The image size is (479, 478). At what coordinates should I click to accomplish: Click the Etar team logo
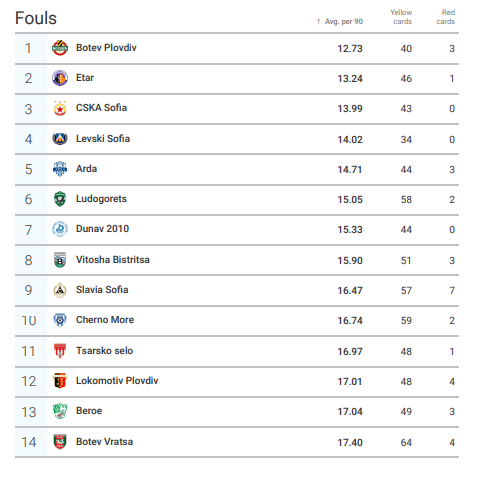(x=60, y=78)
